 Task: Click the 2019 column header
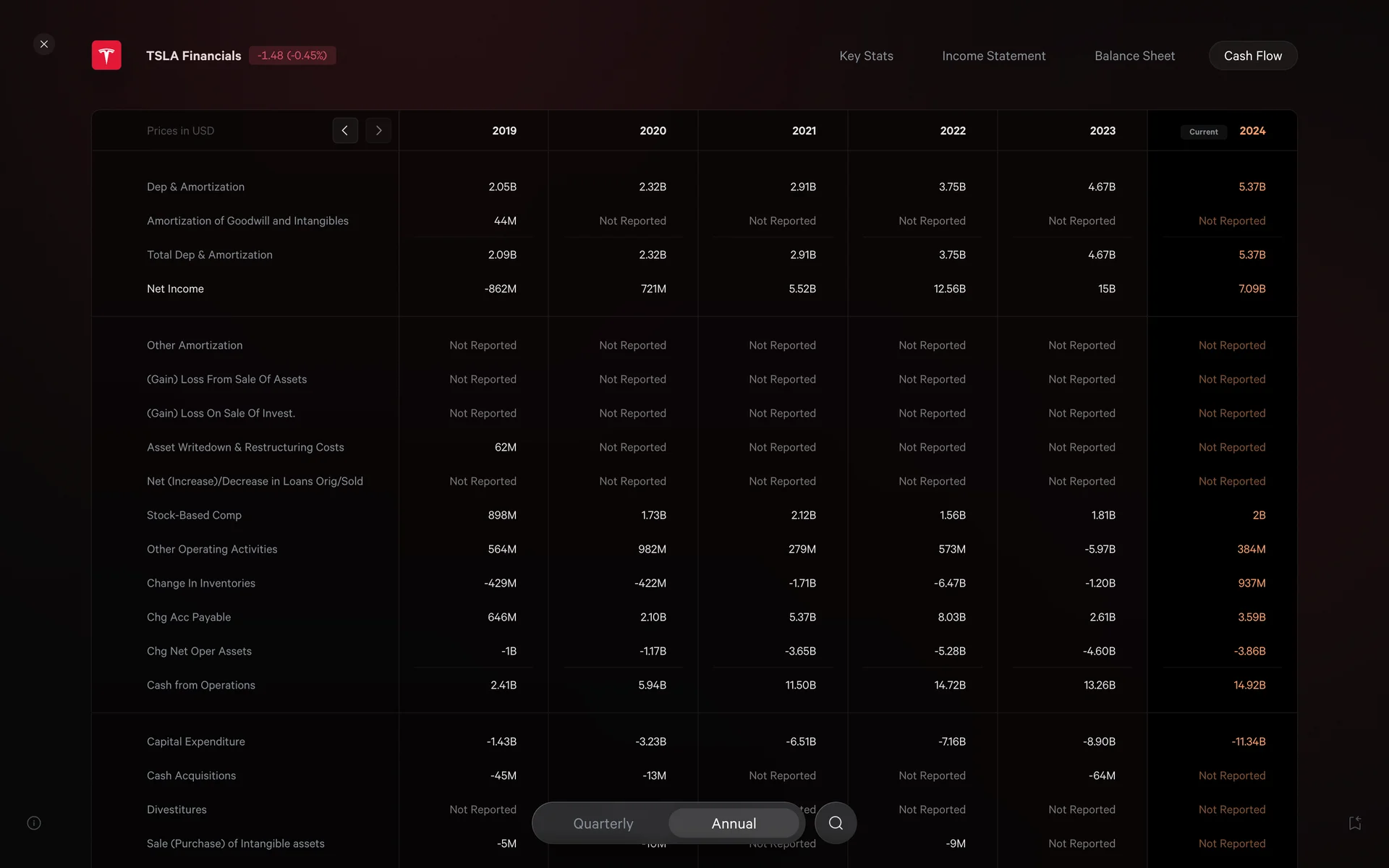coord(504,131)
